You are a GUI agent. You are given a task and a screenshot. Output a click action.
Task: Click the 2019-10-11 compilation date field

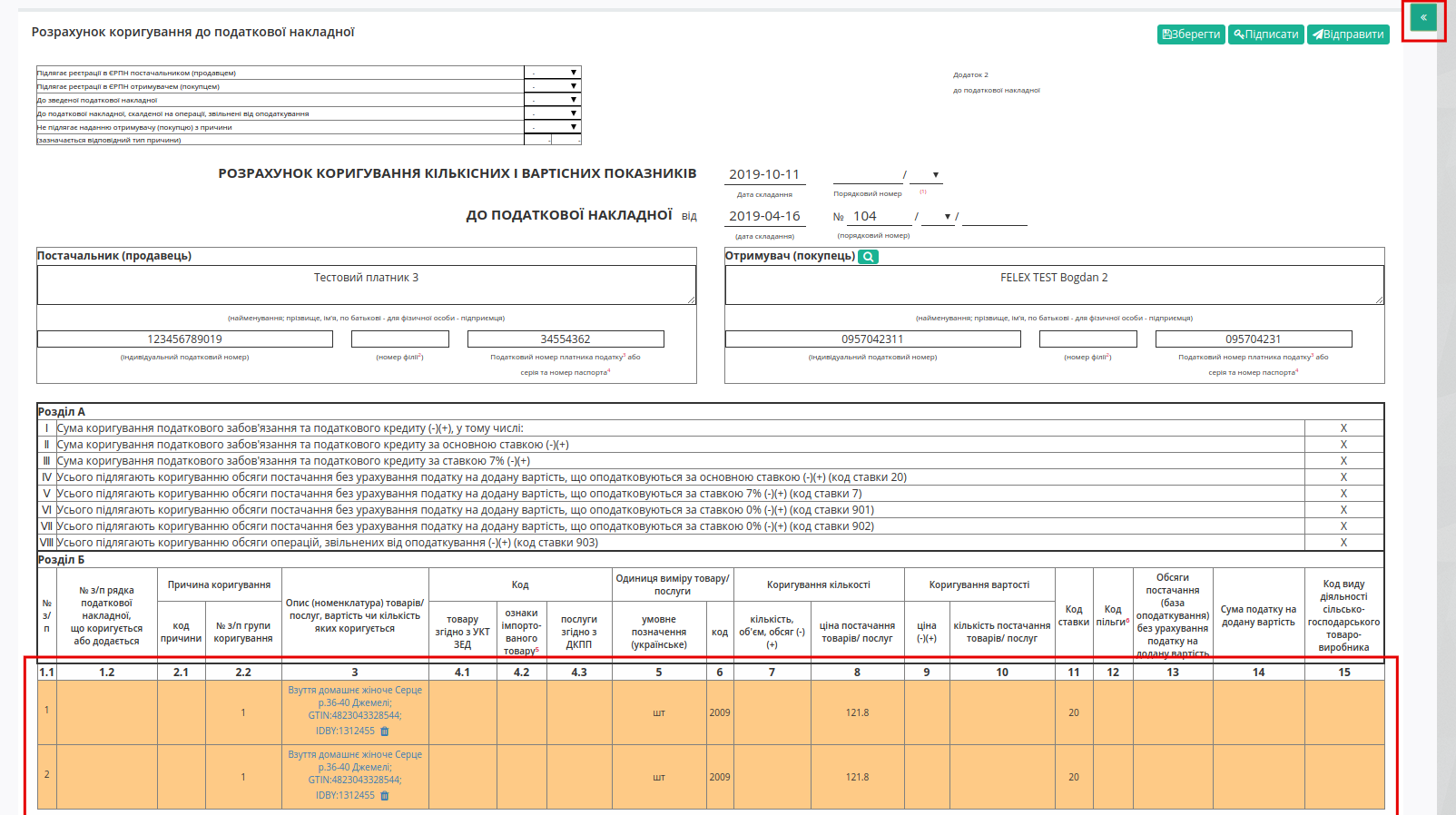pyautogui.click(x=764, y=174)
